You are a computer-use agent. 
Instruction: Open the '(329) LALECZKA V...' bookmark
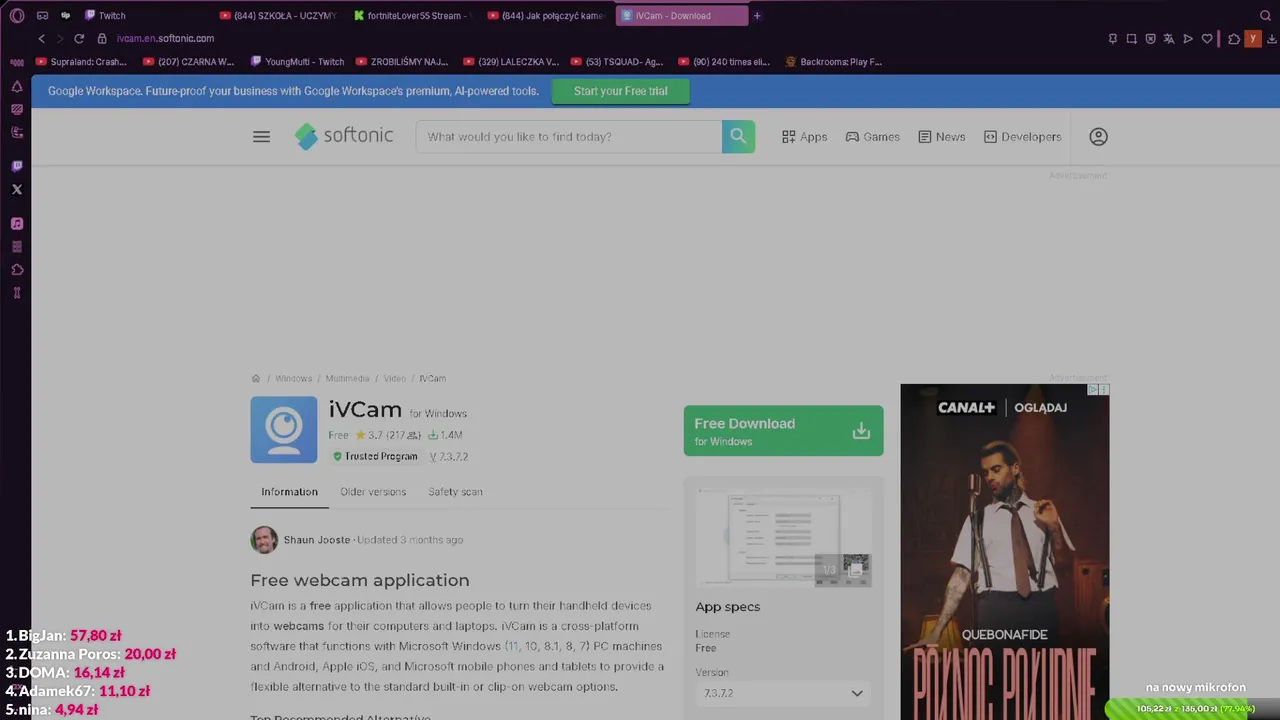tap(510, 62)
